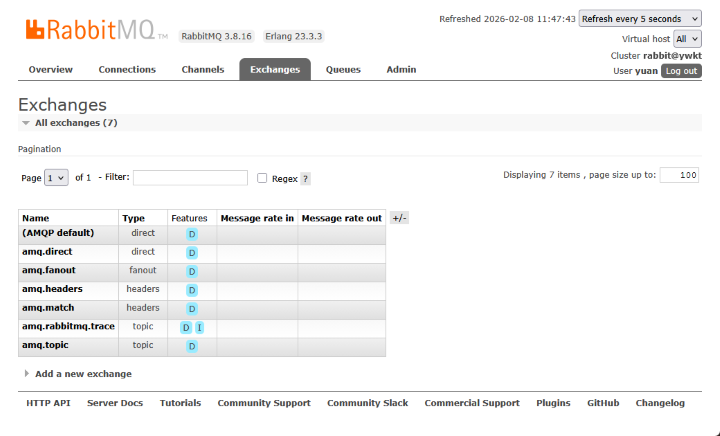This screenshot has width=720, height=436.
Task: Click the Message rate out header
Action: (x=342, y=218)
